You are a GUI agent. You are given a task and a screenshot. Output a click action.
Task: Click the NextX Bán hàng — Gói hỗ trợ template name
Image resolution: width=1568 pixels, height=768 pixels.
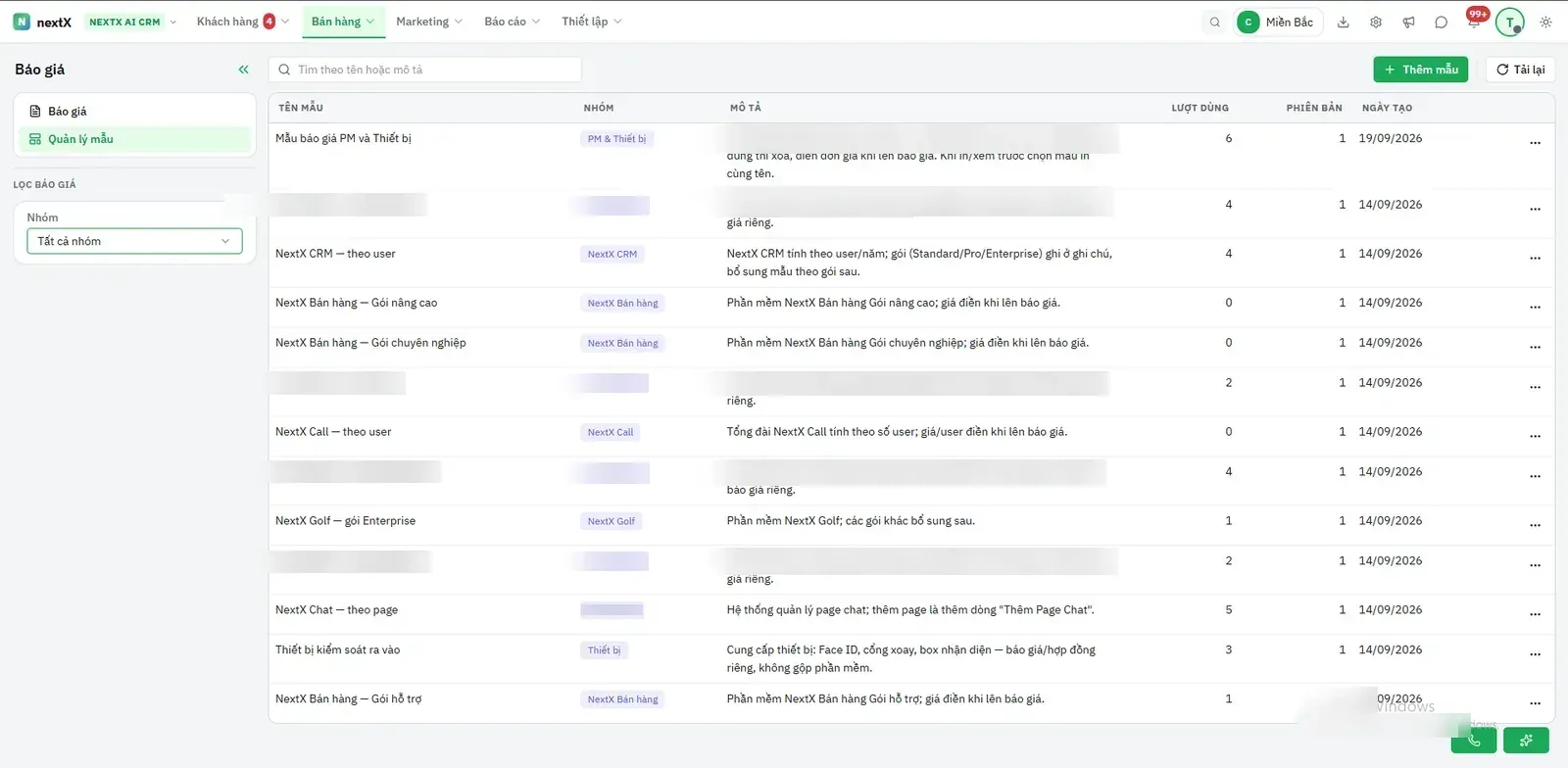[348, 699]
